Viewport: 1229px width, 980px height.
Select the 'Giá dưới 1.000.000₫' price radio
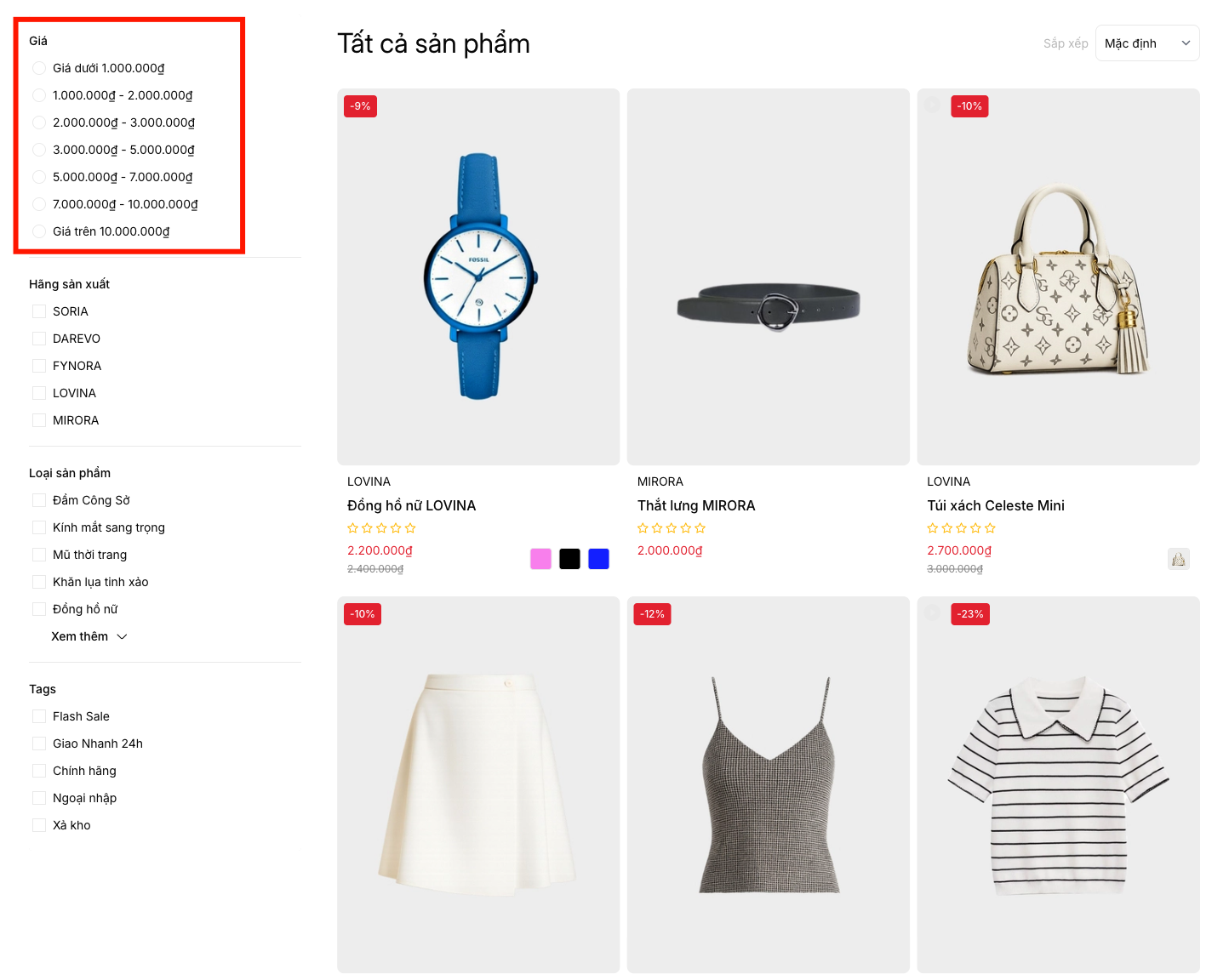(x=39, y=68)
